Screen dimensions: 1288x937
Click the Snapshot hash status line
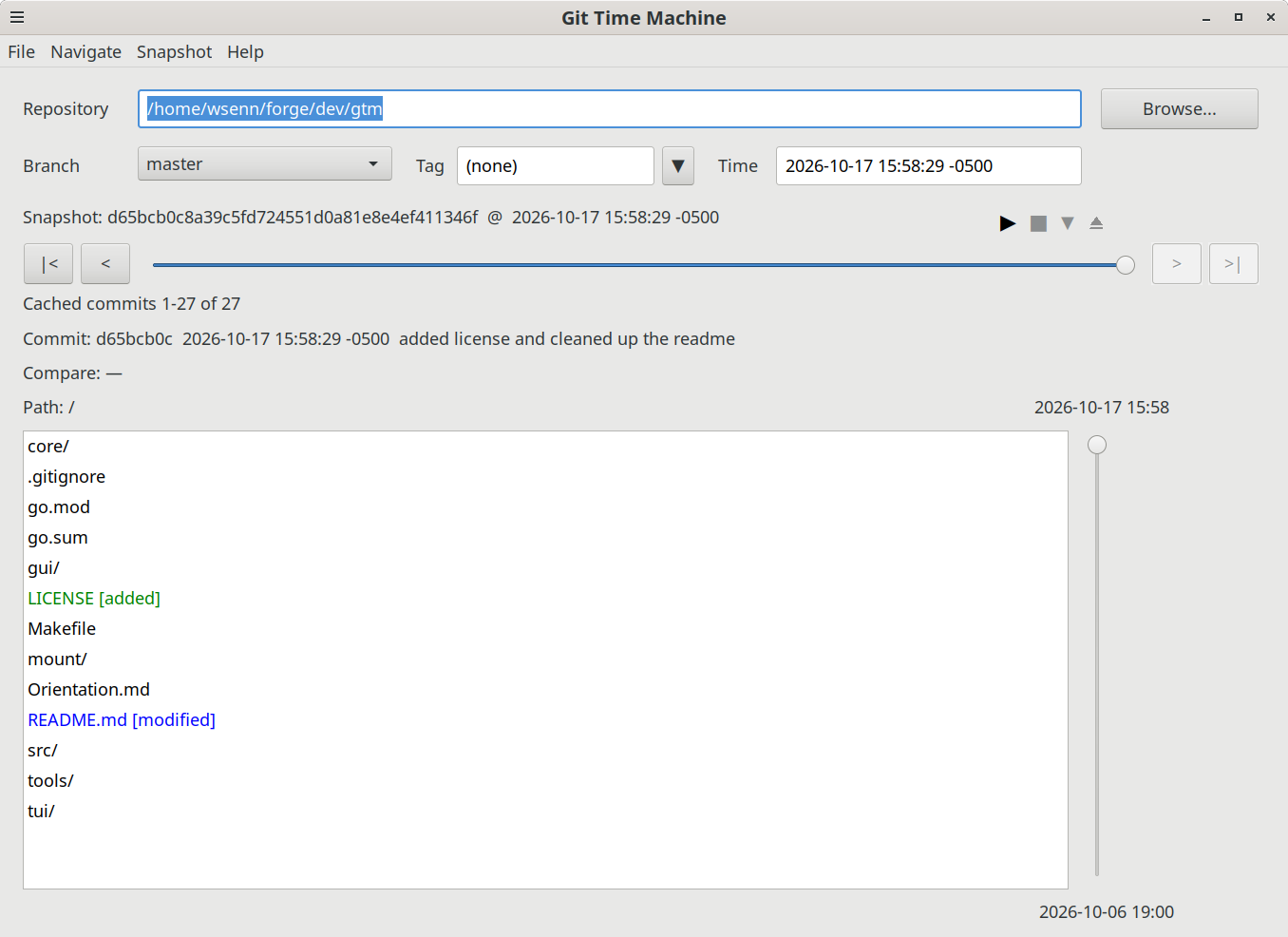(371, 218)
